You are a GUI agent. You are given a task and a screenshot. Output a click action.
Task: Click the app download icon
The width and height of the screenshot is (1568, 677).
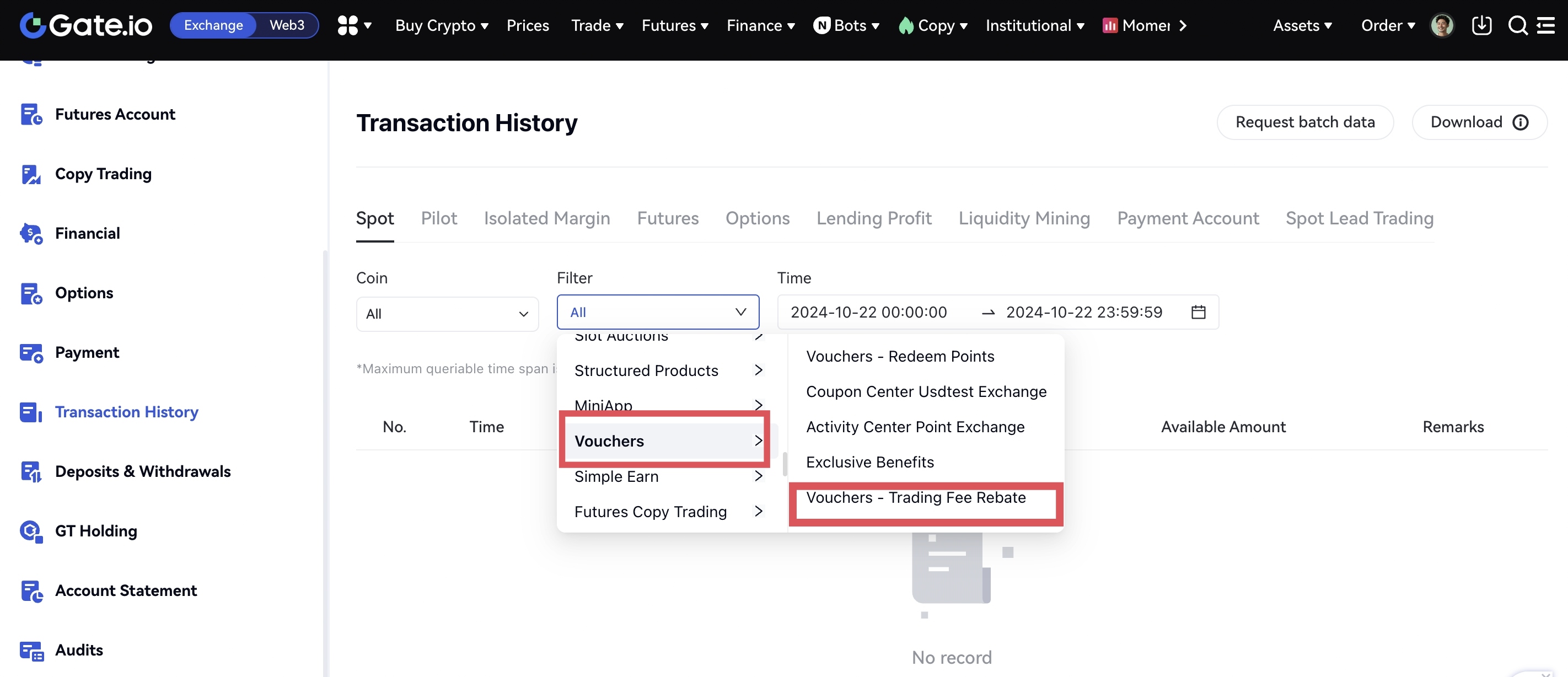pyautogui.click(x=1481, y=25)
